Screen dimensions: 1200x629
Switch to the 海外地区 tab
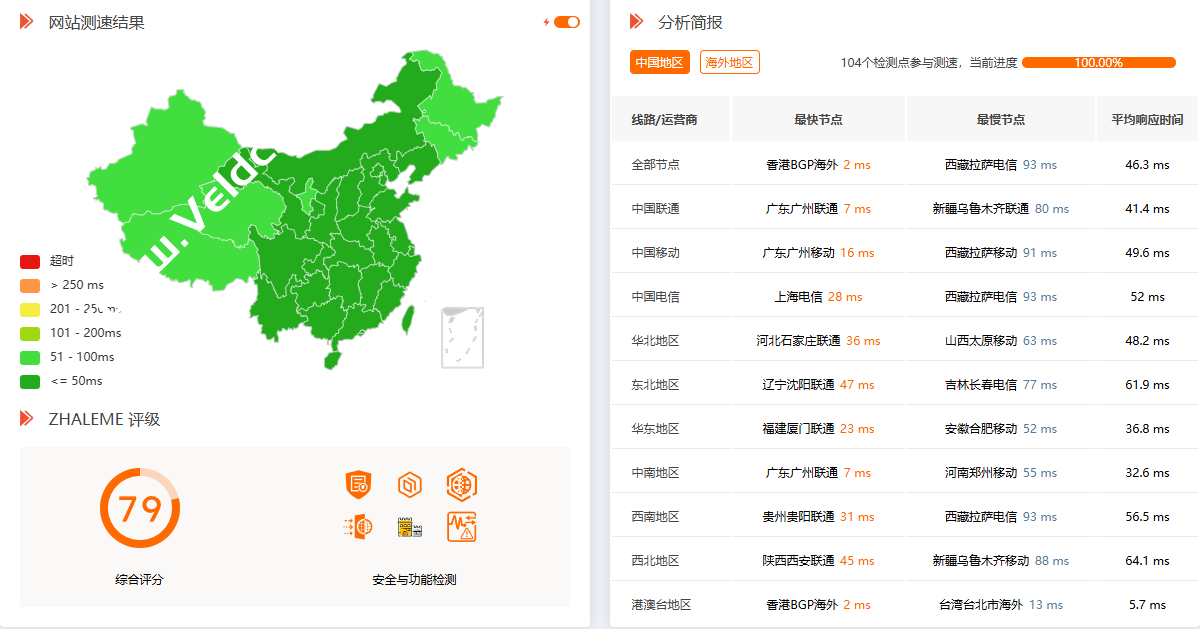click(729, 63)
